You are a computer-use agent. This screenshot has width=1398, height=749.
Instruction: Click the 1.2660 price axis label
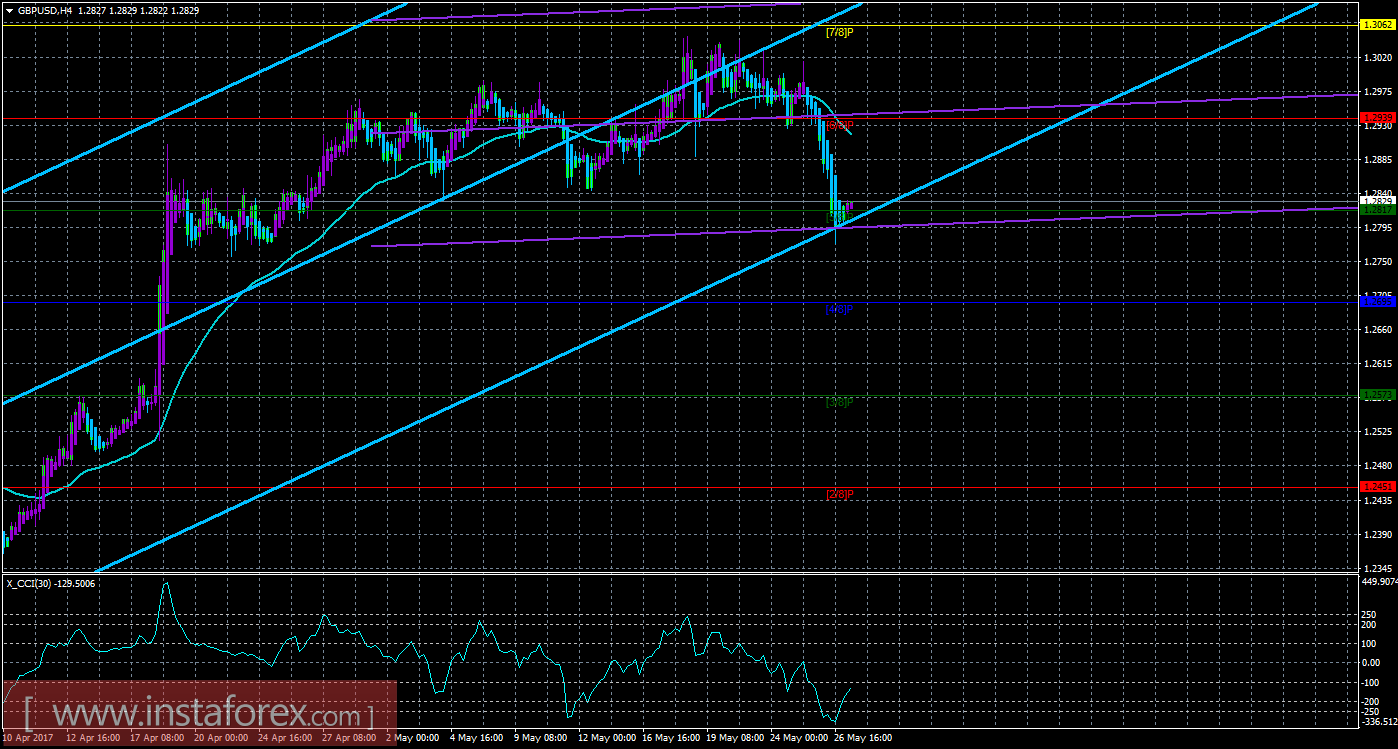pyautogui.click(x=1378, y=330)
